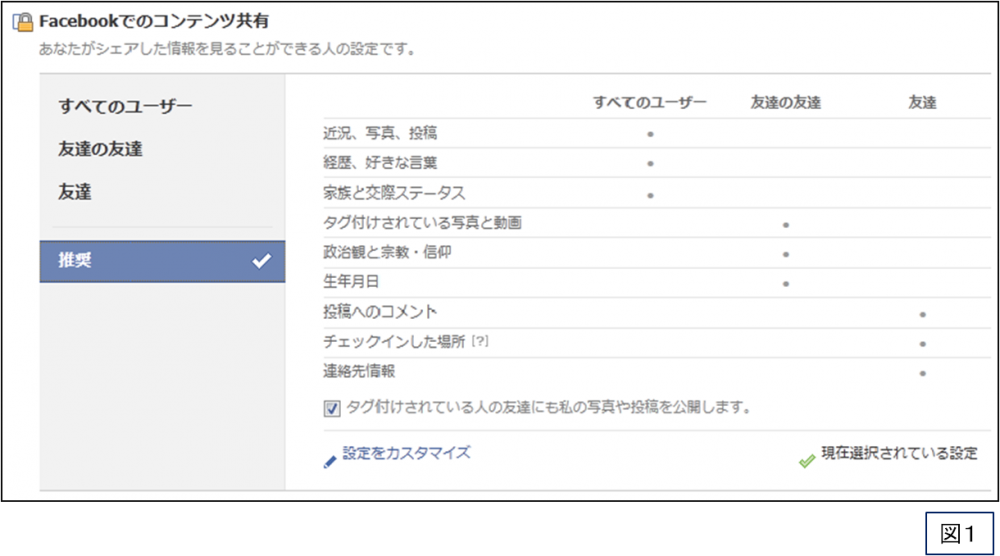
Task: Toggle the タグ付けされている人の友達にも checkbox
Action: point(332,408)
